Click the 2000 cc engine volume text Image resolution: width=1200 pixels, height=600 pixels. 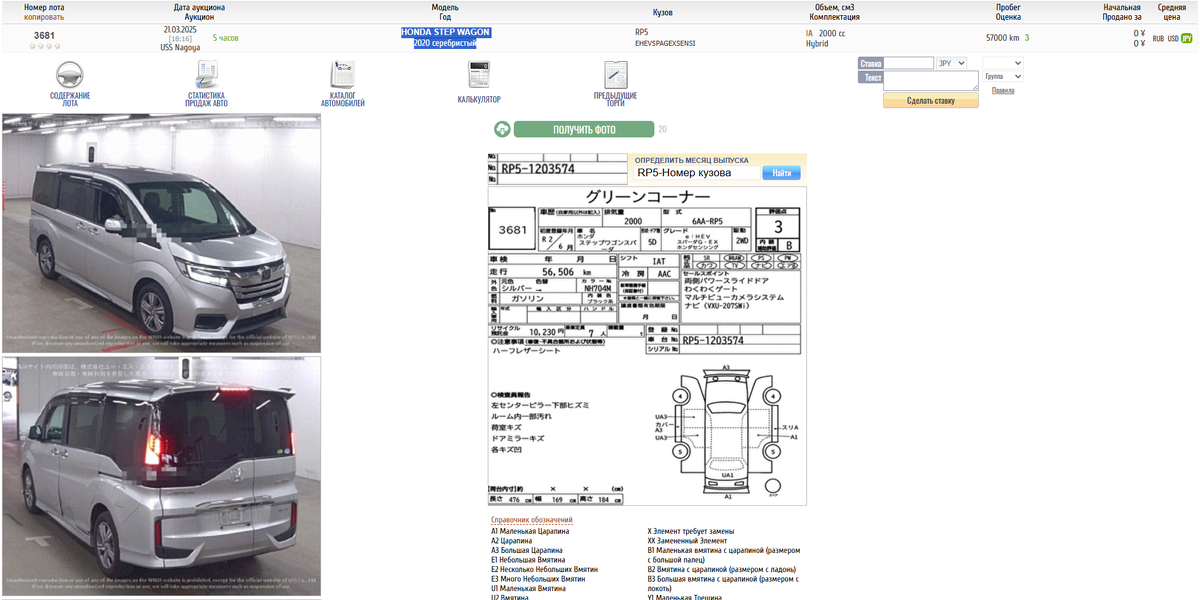tap(832, 33)
